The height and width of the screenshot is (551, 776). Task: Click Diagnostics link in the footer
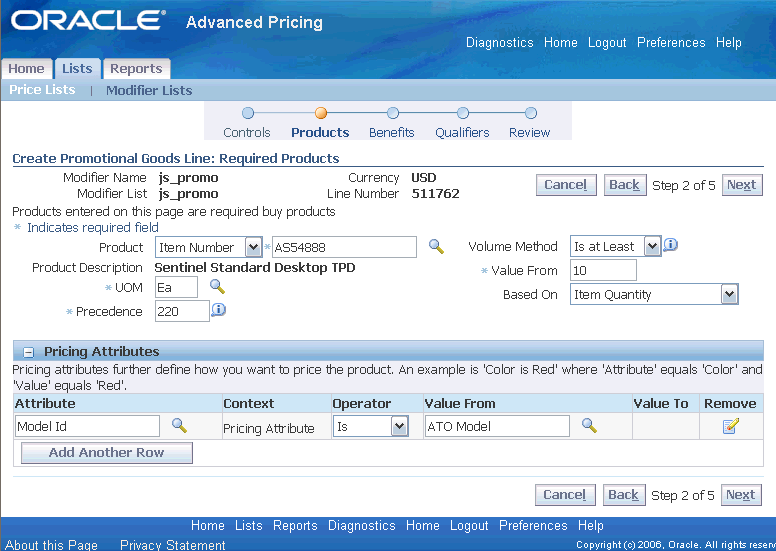[x=361, y=525]
